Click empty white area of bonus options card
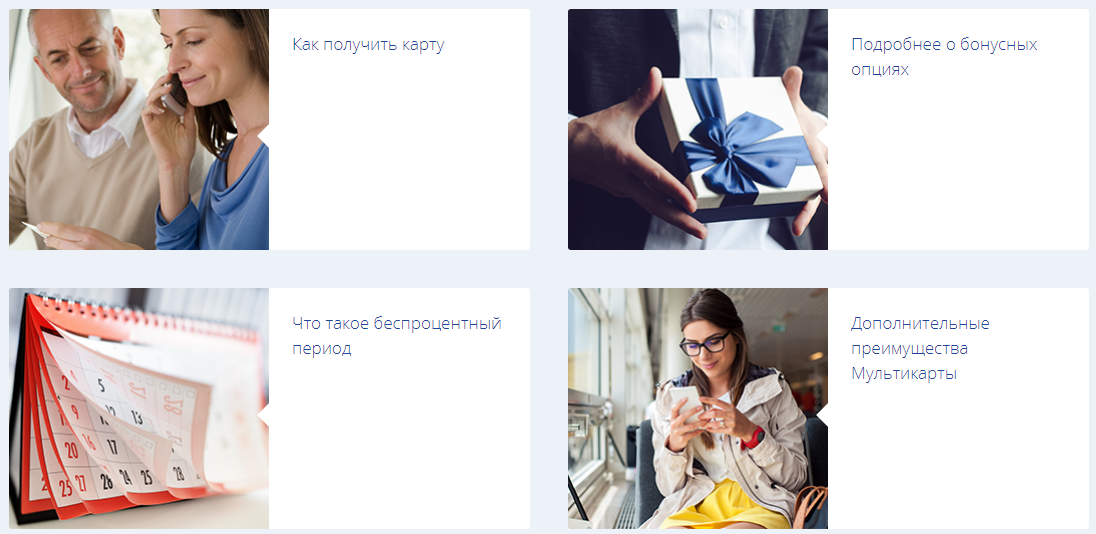Viewport: 1096px width, 534px height. pos(958,168)
